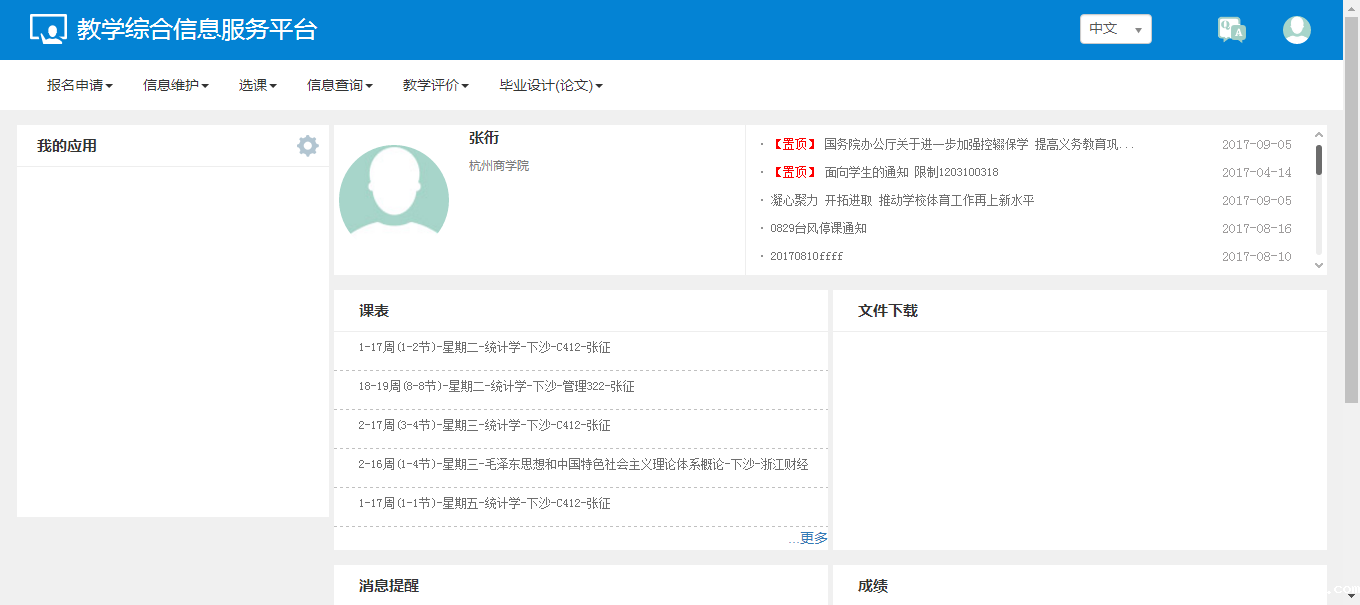
Task: Open the 教学评价 menu
Action: click(436, 86)
